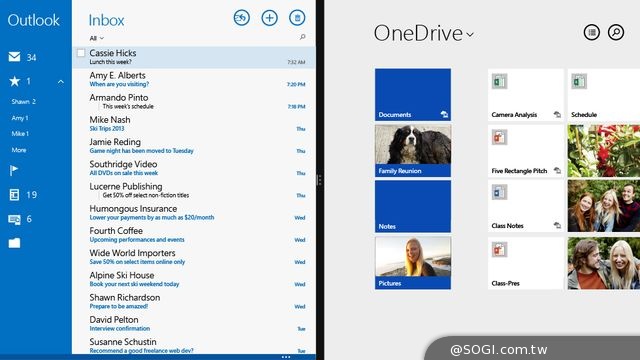This screenshot has height=360, width=640.
Task: Open the Pictures folder tile
Action: [x=413, y=263]
